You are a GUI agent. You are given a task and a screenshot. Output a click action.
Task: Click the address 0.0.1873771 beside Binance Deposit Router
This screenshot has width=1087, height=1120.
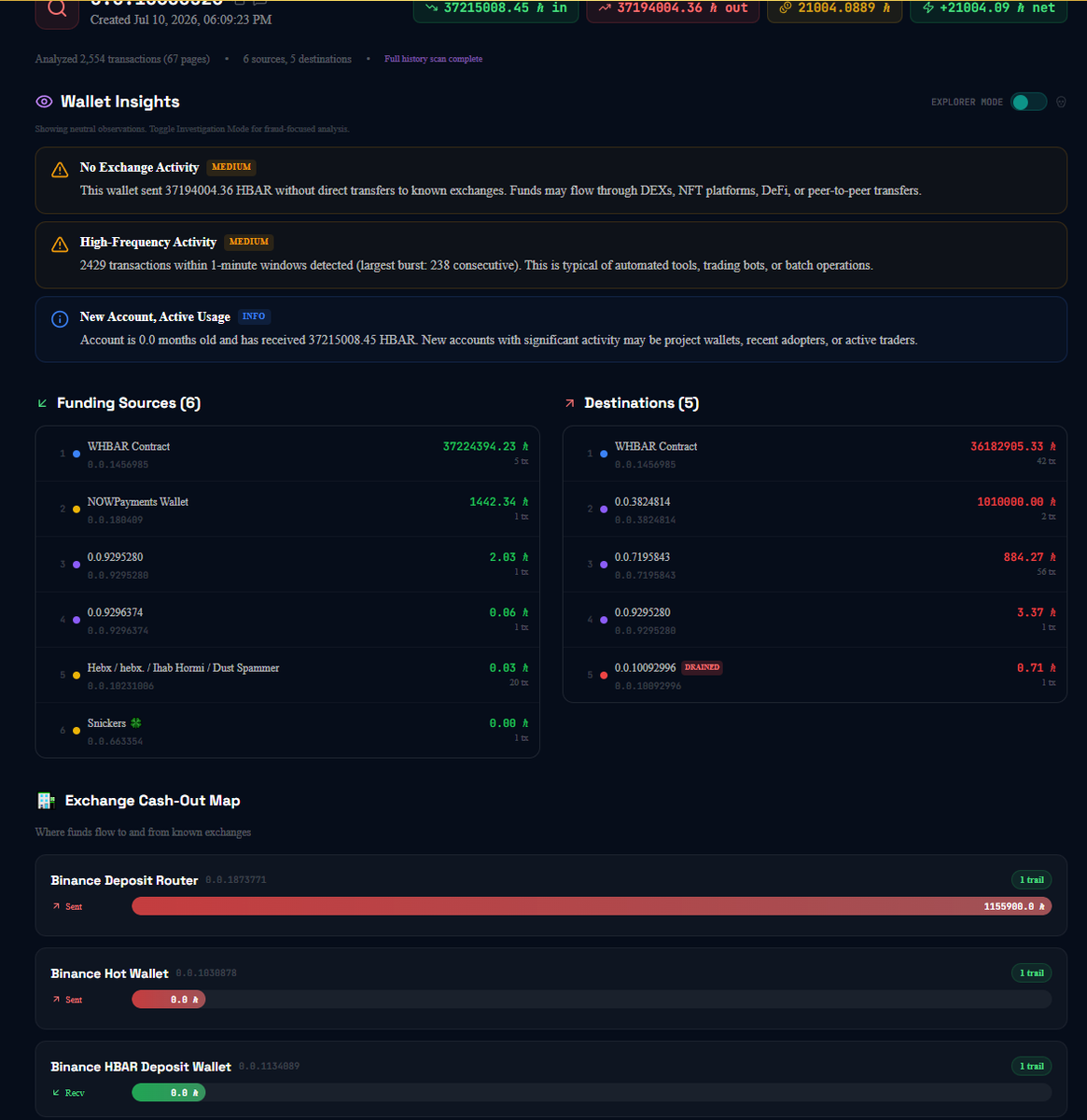(x=235, y=880)
